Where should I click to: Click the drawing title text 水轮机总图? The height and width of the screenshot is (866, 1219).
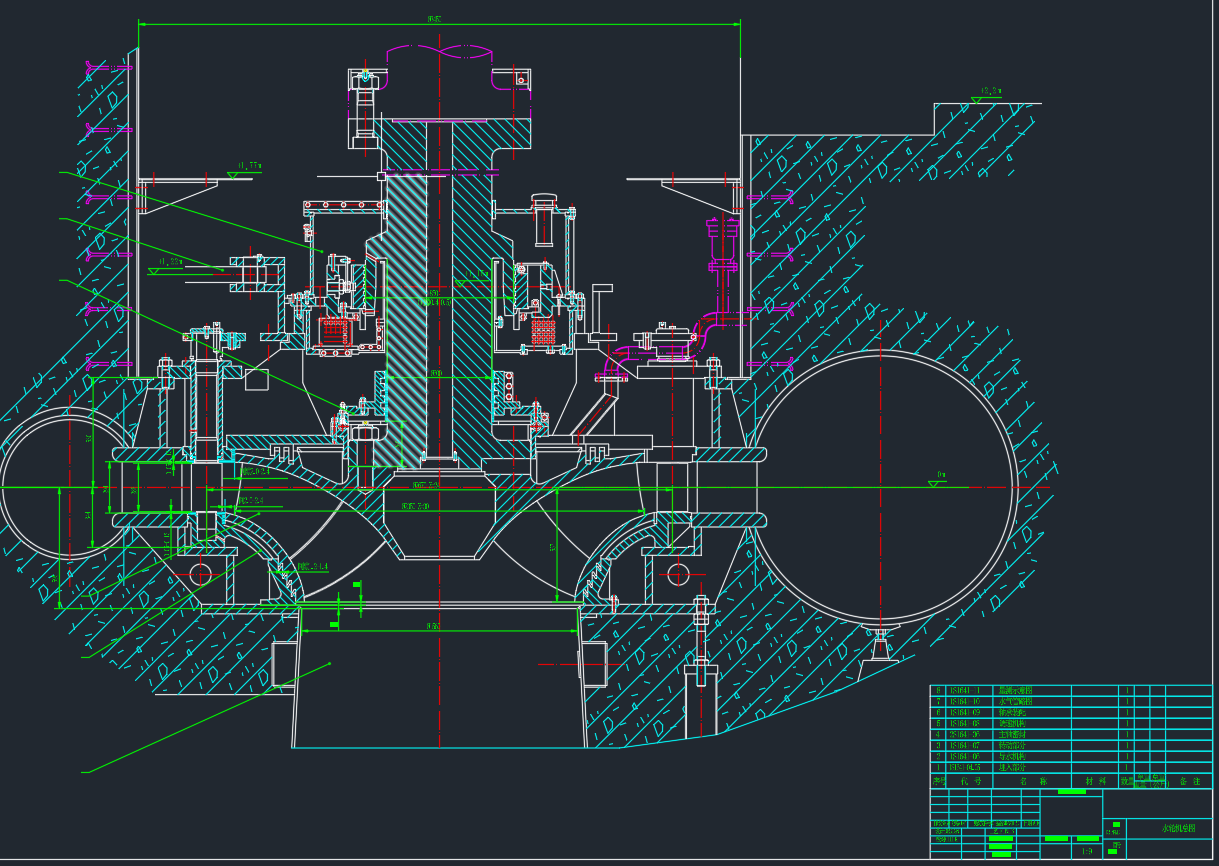pos(1178,828)
